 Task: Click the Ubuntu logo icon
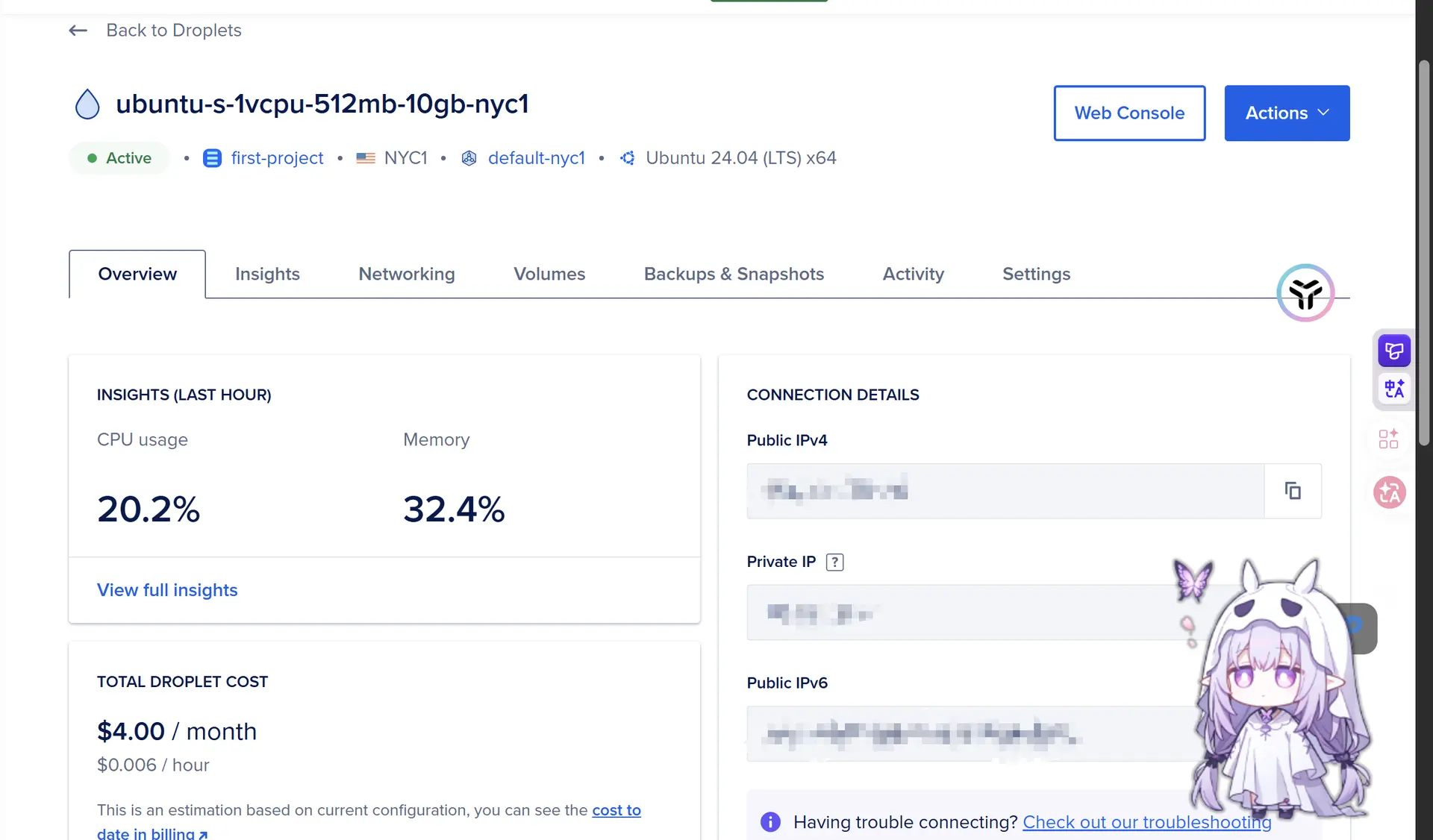[628, 158]
